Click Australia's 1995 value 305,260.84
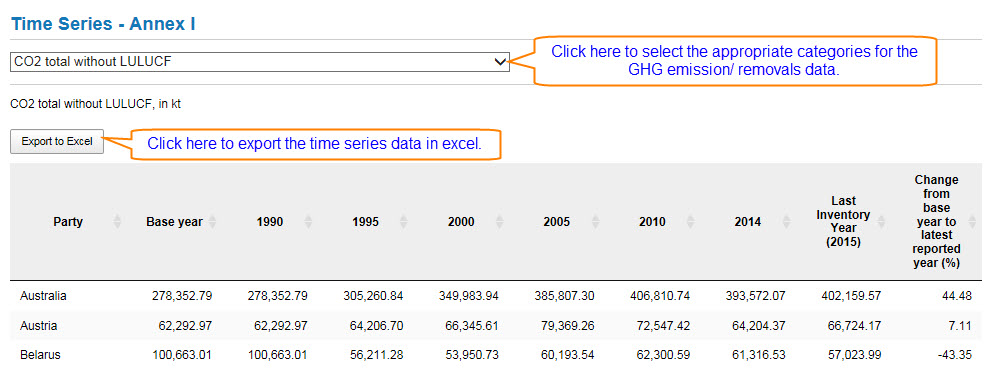This screenshot has height=369, width=992. click(x=373, y=296)
